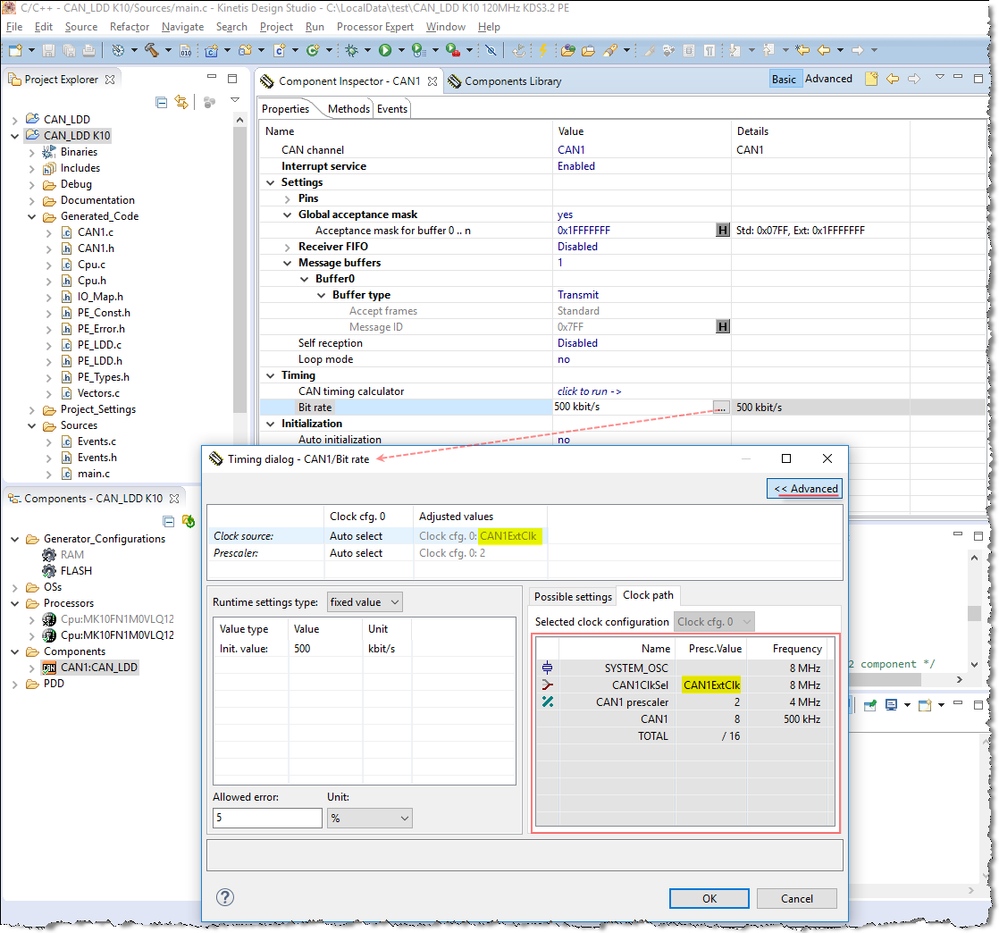Image resolution: width=999 pixels, height=933 pixels.
Task: Click Collapse All icon in Project Explorer
Action: tap(162, 102)
